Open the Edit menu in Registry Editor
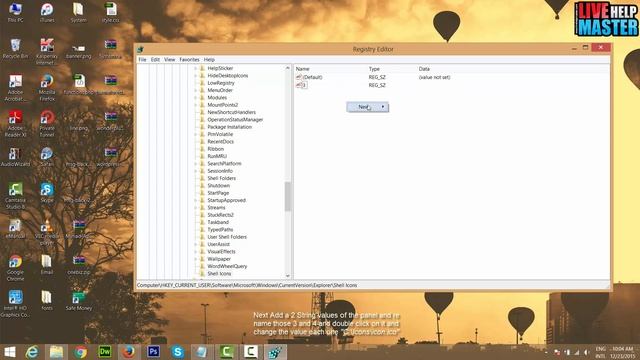This screenshot has height=360, width=640. (155, 60)
